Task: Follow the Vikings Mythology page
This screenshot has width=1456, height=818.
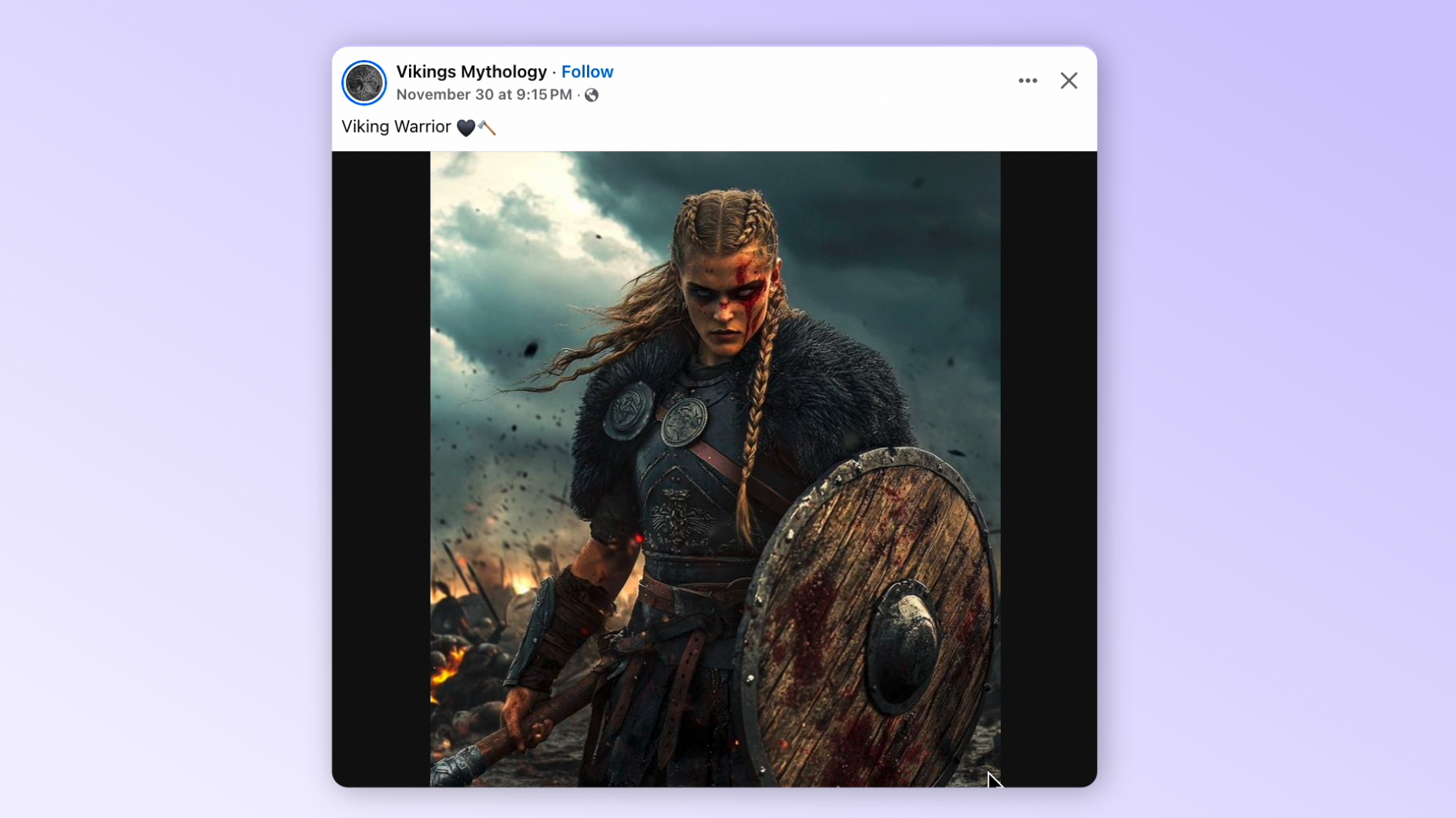Action: [x=587, y=72]
